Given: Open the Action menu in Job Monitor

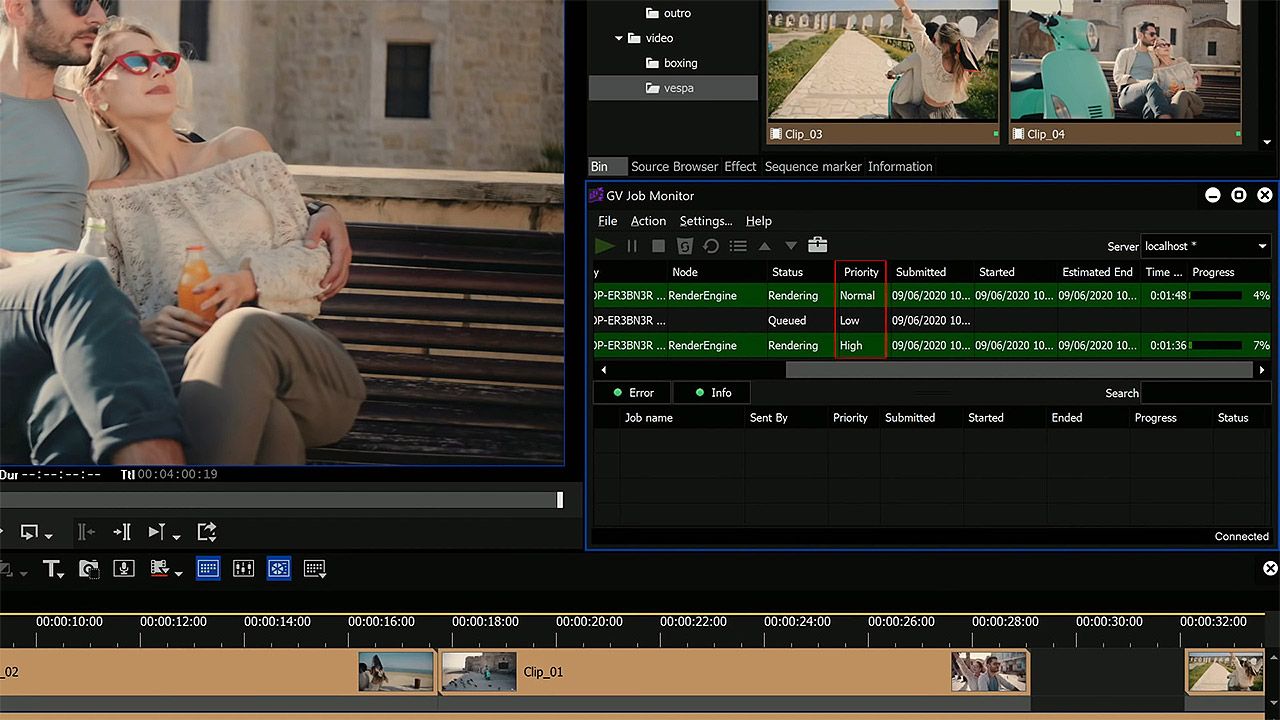Looking at the screenshot, I should coord(648,221).
